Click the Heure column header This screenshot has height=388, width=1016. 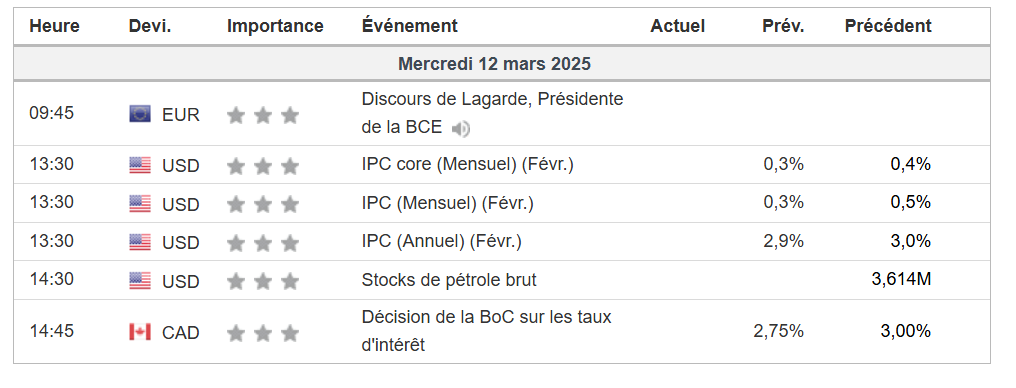[x=54, y=26]
